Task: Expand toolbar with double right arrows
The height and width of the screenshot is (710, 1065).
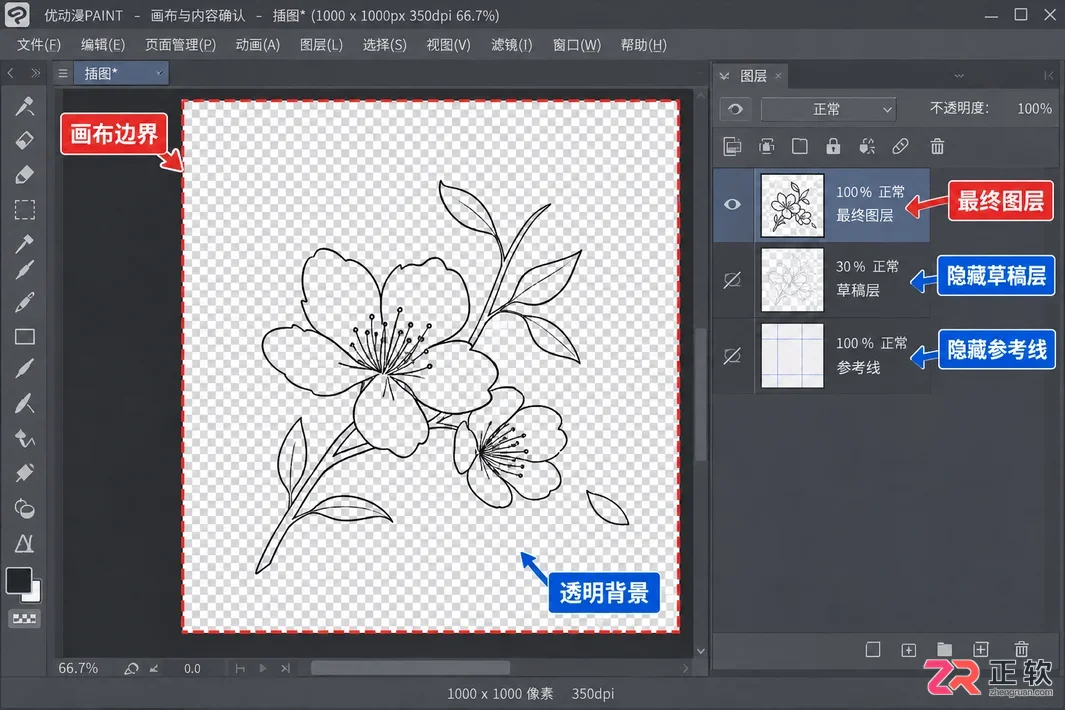Action: click(x=35, y=73)
